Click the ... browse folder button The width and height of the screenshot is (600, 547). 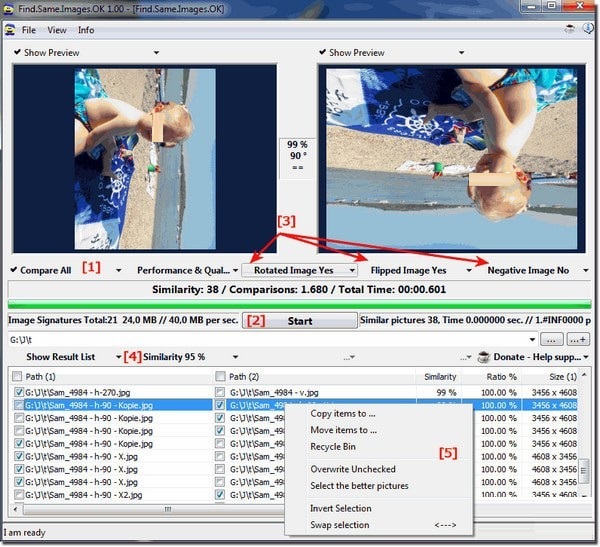(551, 340)
